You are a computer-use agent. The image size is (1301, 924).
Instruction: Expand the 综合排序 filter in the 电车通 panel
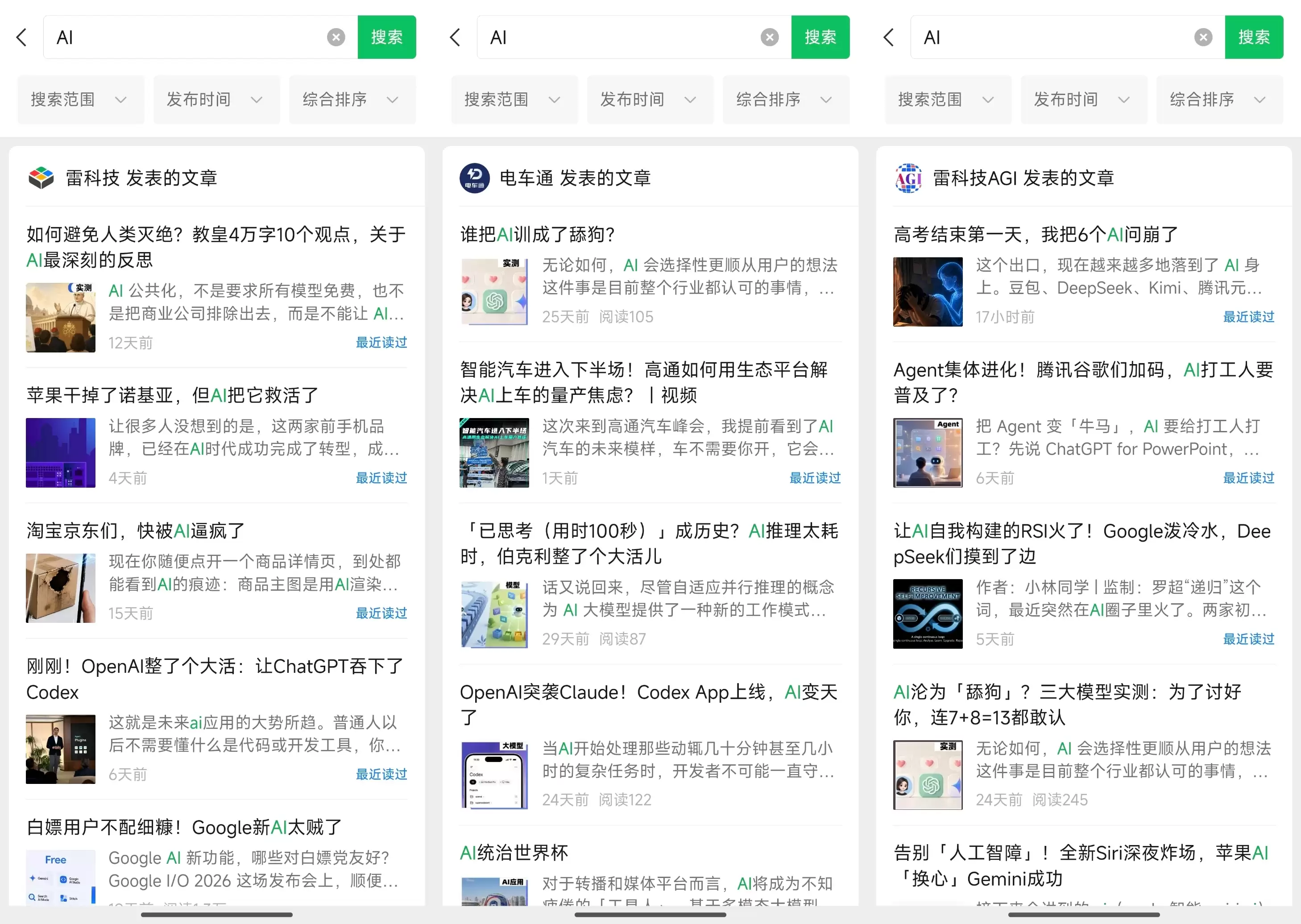pyautogui.click(x=786, y=99)
